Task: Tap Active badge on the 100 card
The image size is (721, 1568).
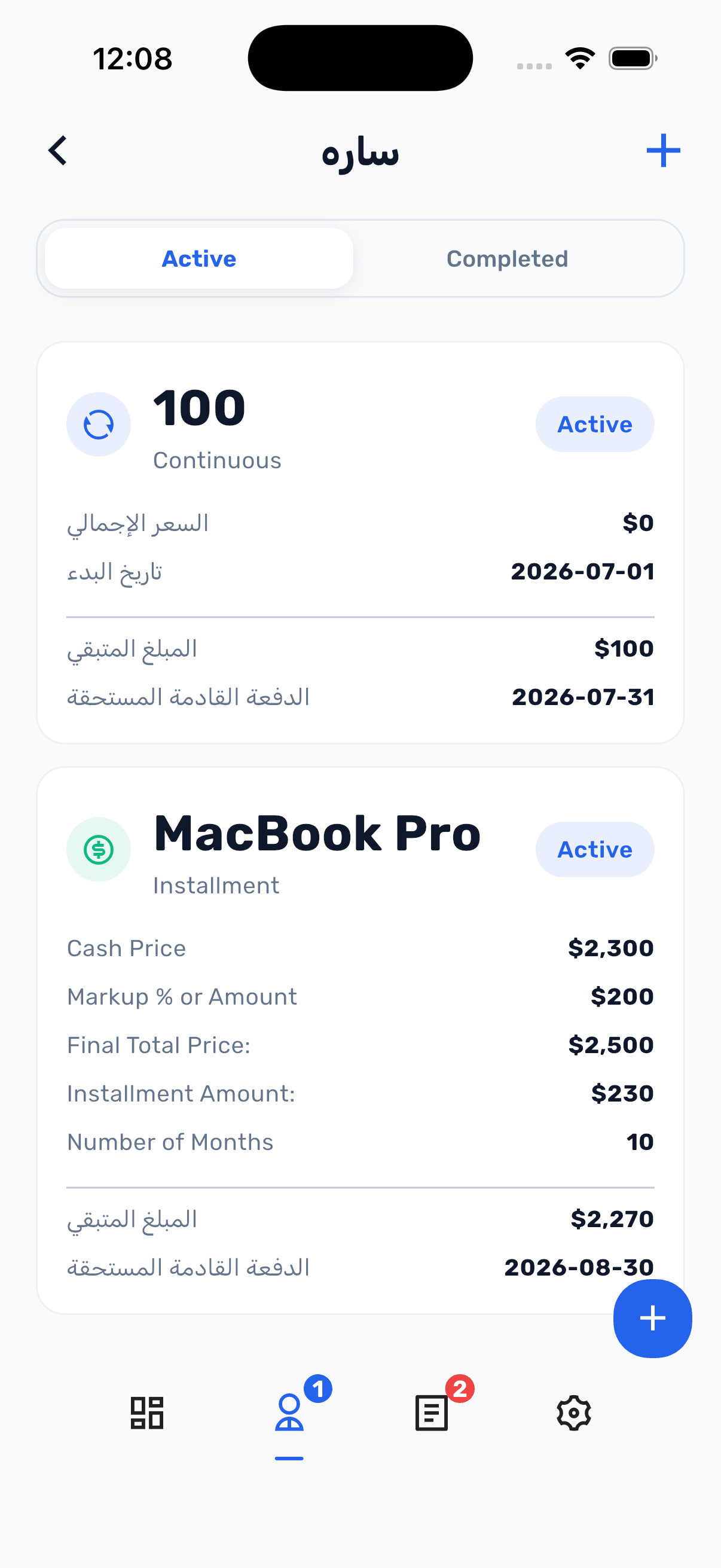Action: 594,424
